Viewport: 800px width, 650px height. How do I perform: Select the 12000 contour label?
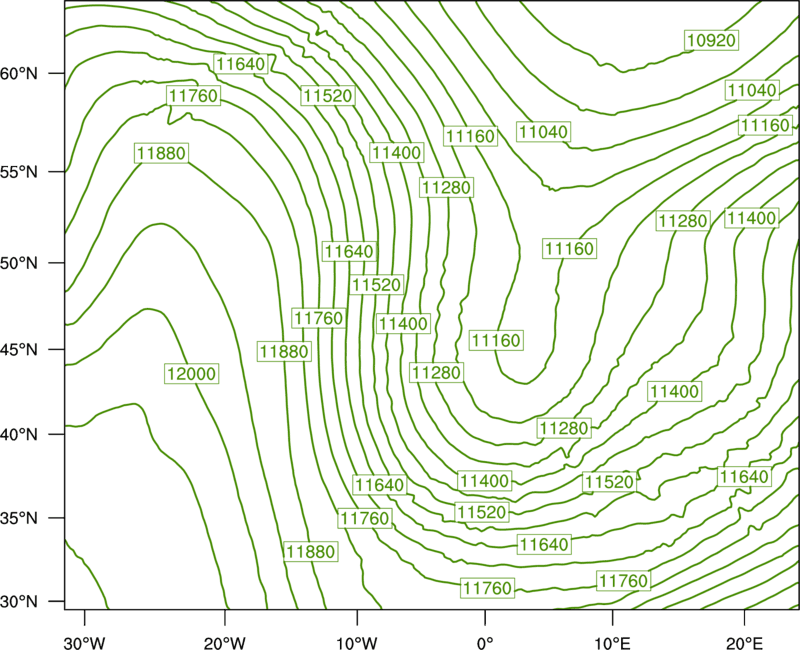tap(192, 373)
